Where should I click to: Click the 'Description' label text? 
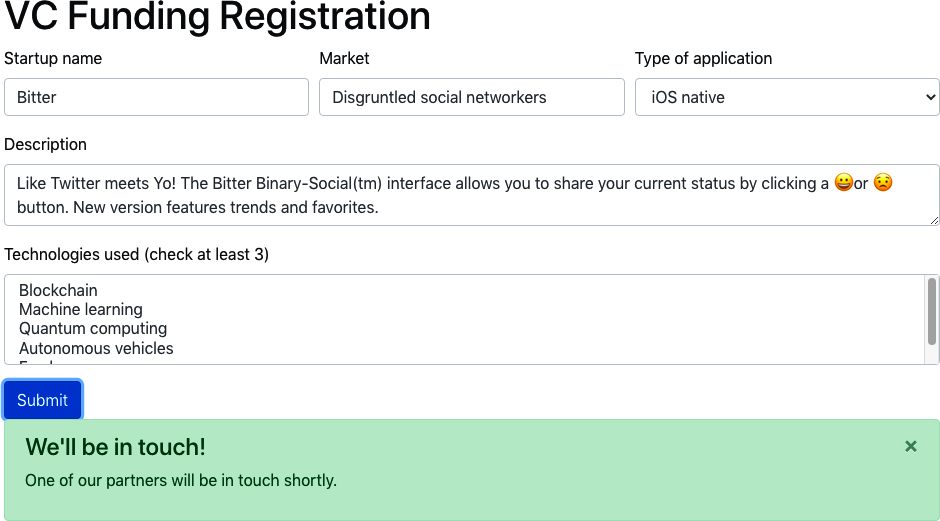pos(45,144)
